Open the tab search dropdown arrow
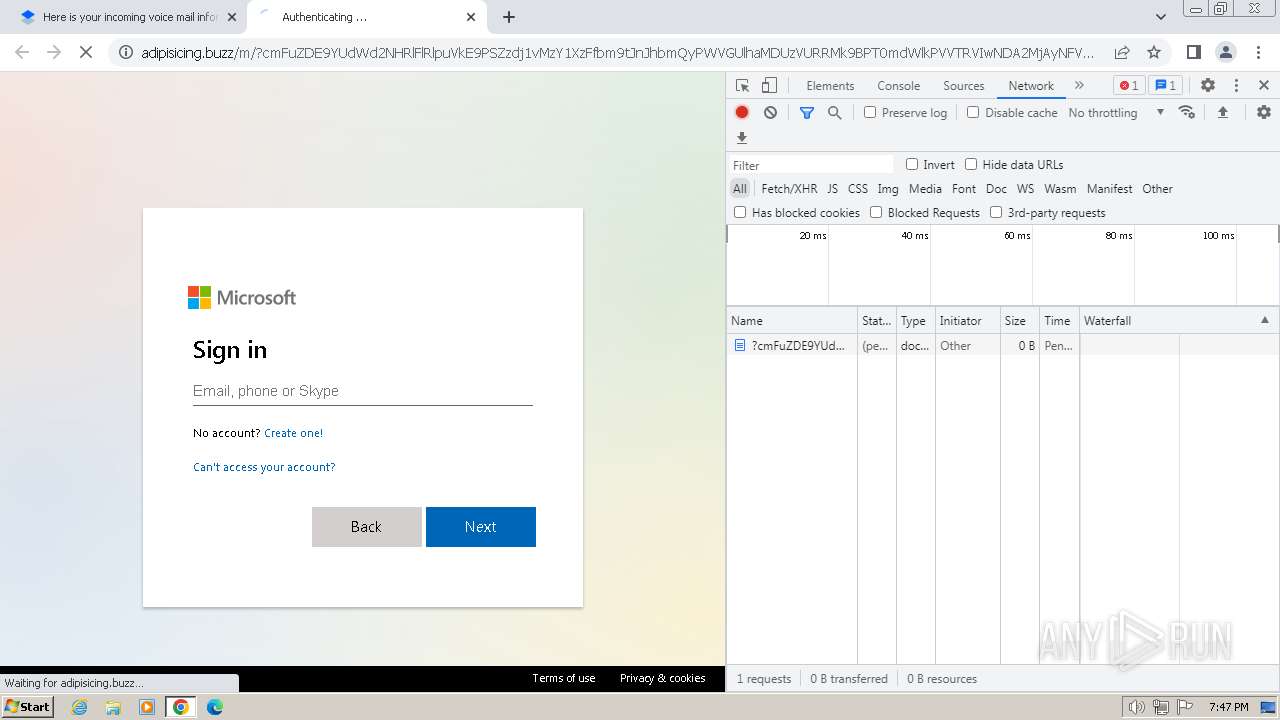Image resolution: width=1280 pixels, height=720 pixels. 1160,17
